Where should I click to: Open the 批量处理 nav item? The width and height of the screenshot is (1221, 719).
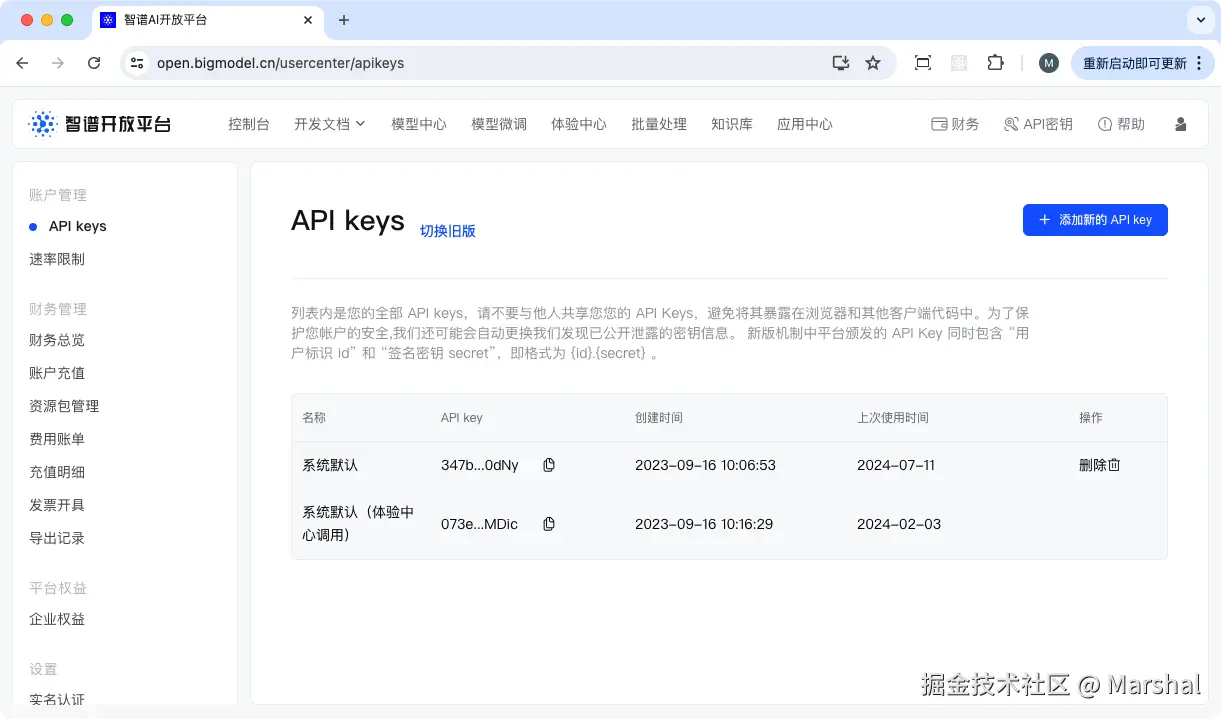point(659,124)
